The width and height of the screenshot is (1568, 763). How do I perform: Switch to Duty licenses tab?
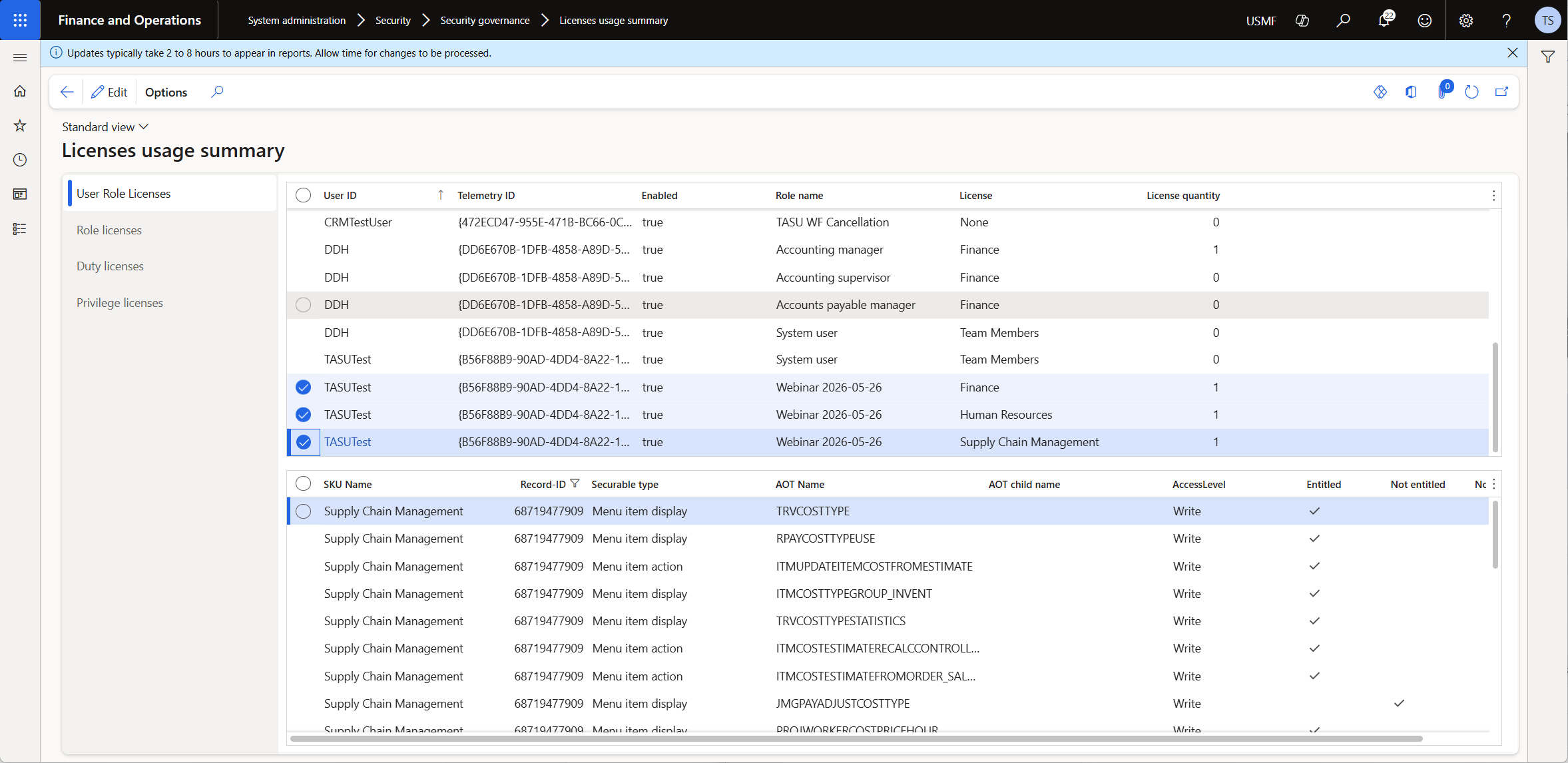(x=110, y=266)
